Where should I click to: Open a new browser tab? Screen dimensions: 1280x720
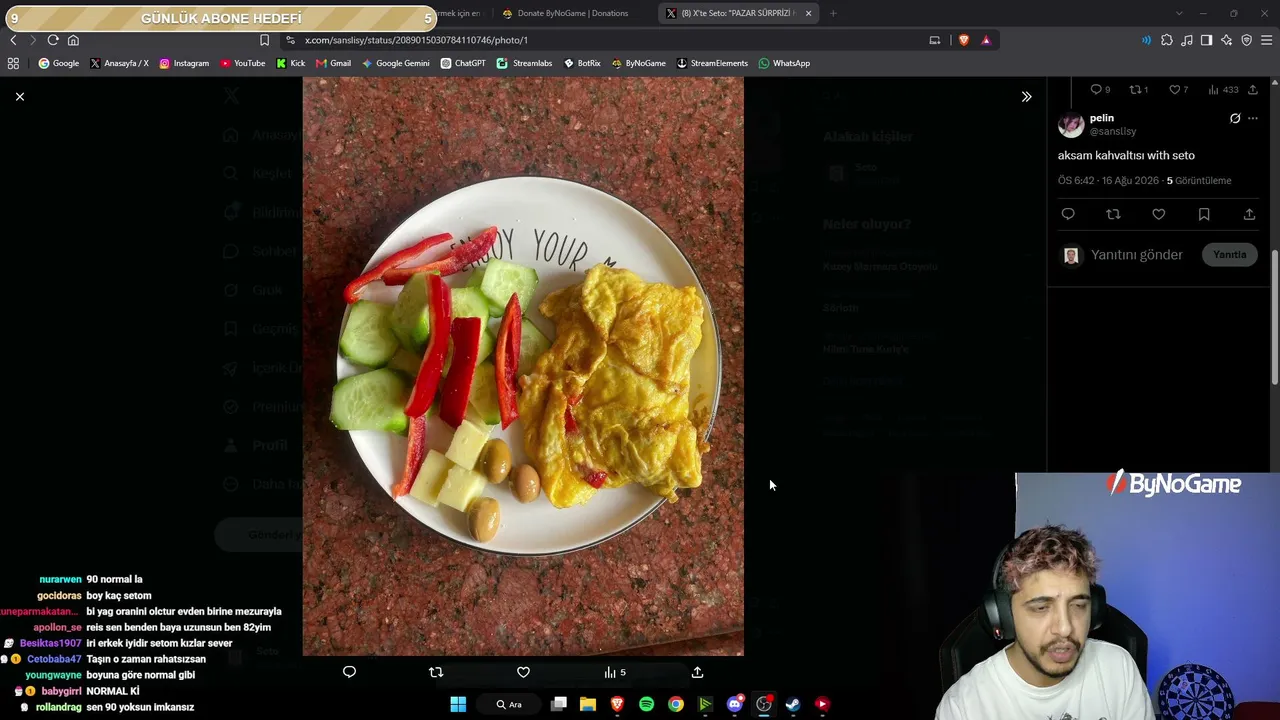pos(833,13)
